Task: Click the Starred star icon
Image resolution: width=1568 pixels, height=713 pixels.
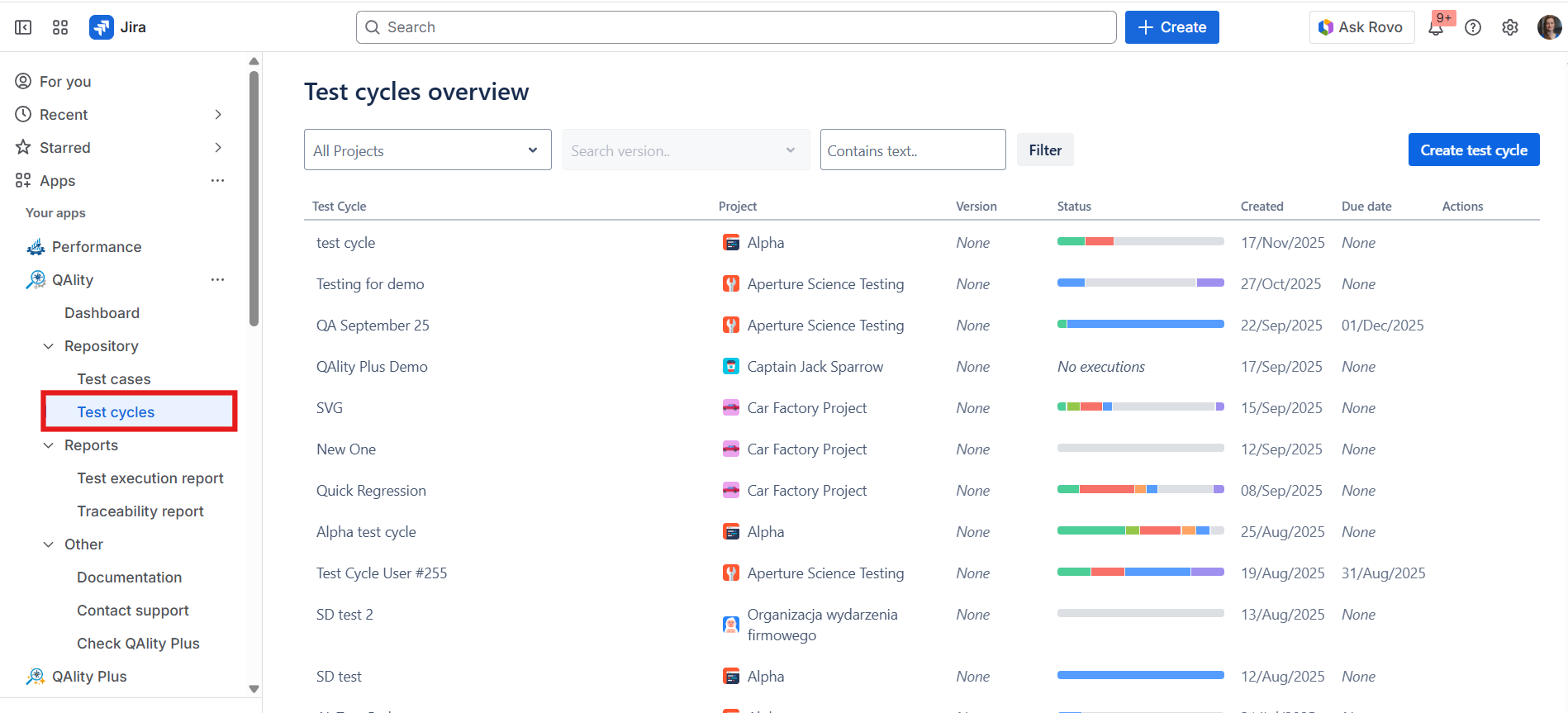Action: click(x=23, y=147)
